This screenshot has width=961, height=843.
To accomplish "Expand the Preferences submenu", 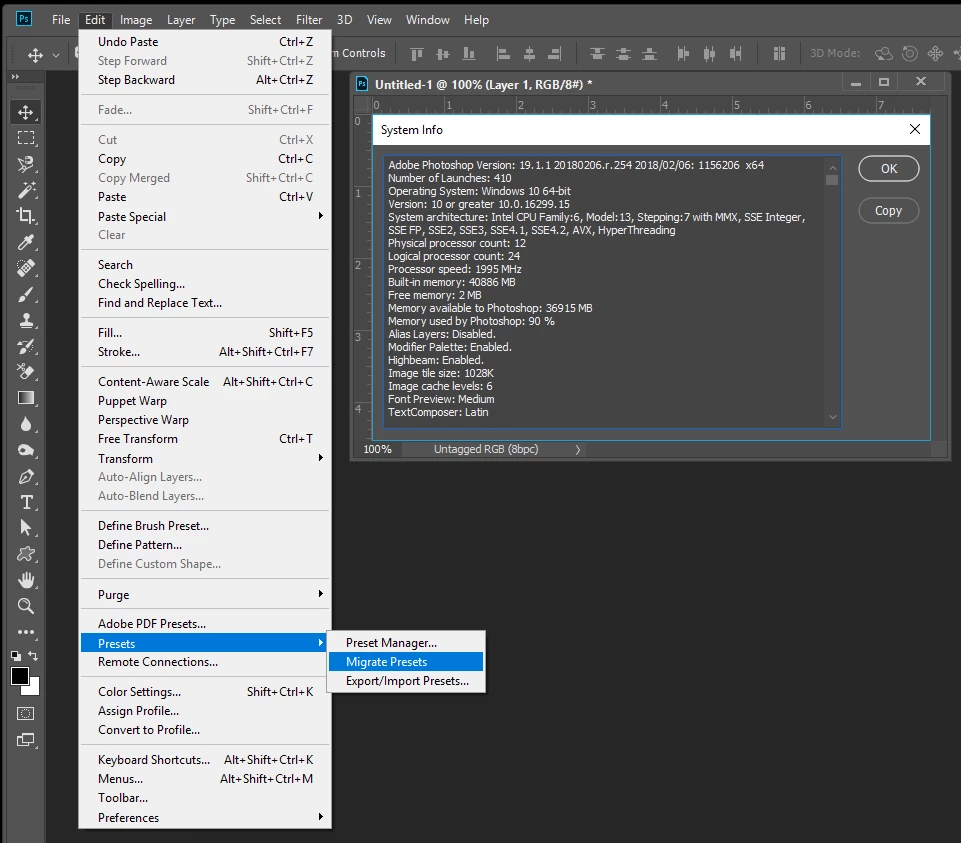I will point(205,818).
